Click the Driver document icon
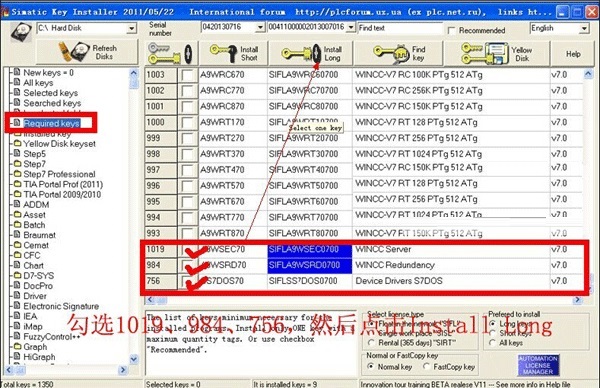 point(17,295)
